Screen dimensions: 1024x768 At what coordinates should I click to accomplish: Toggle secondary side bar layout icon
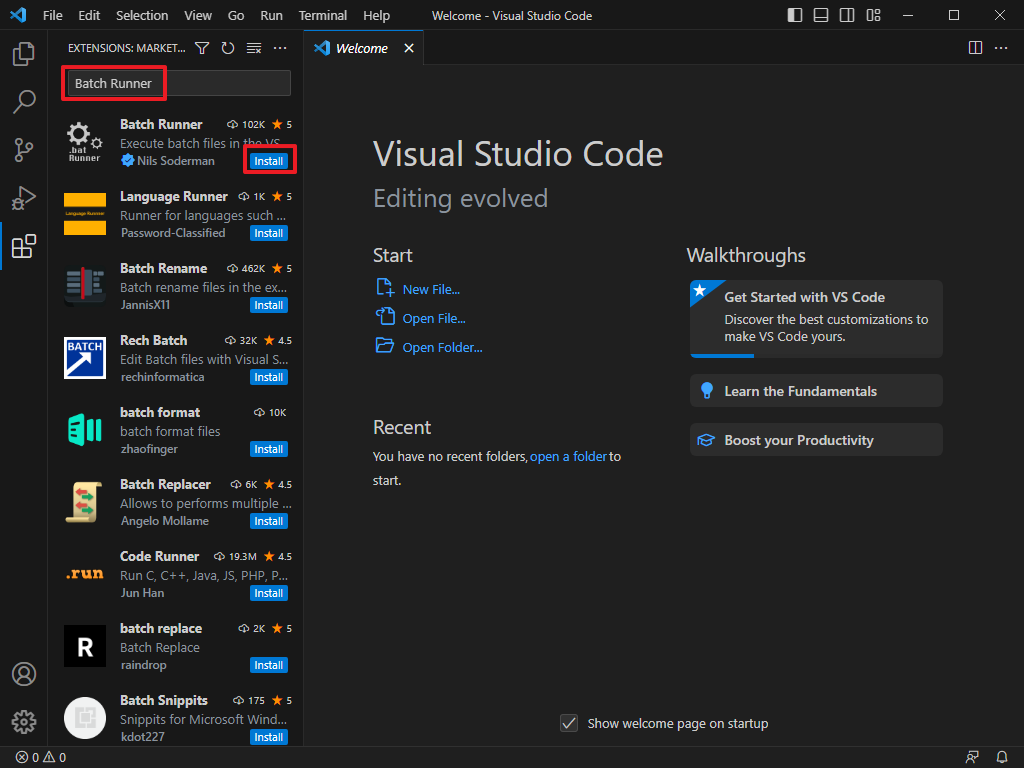pyautogui.click(x=847, y=15)
